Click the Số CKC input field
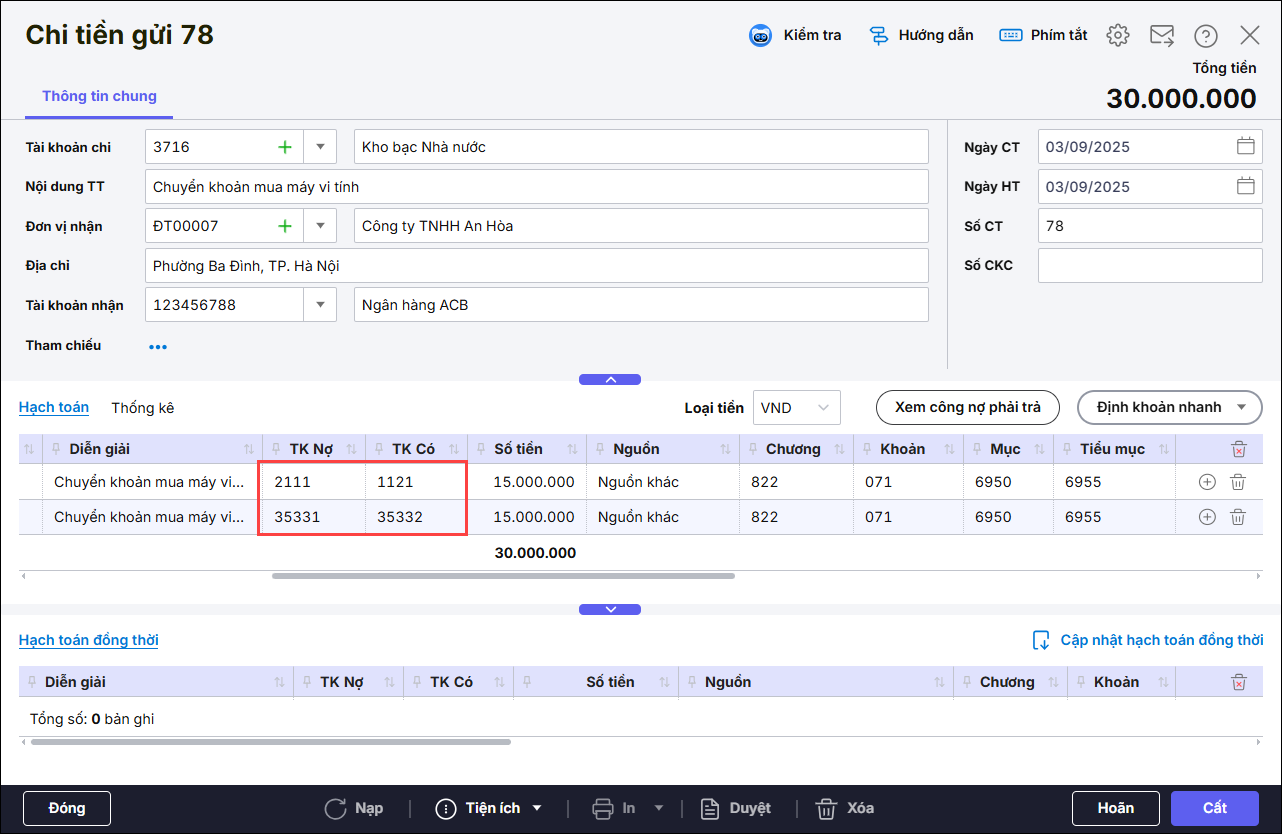The width and height of the screenshot is (1282, 834). [x=1150, y=266]
